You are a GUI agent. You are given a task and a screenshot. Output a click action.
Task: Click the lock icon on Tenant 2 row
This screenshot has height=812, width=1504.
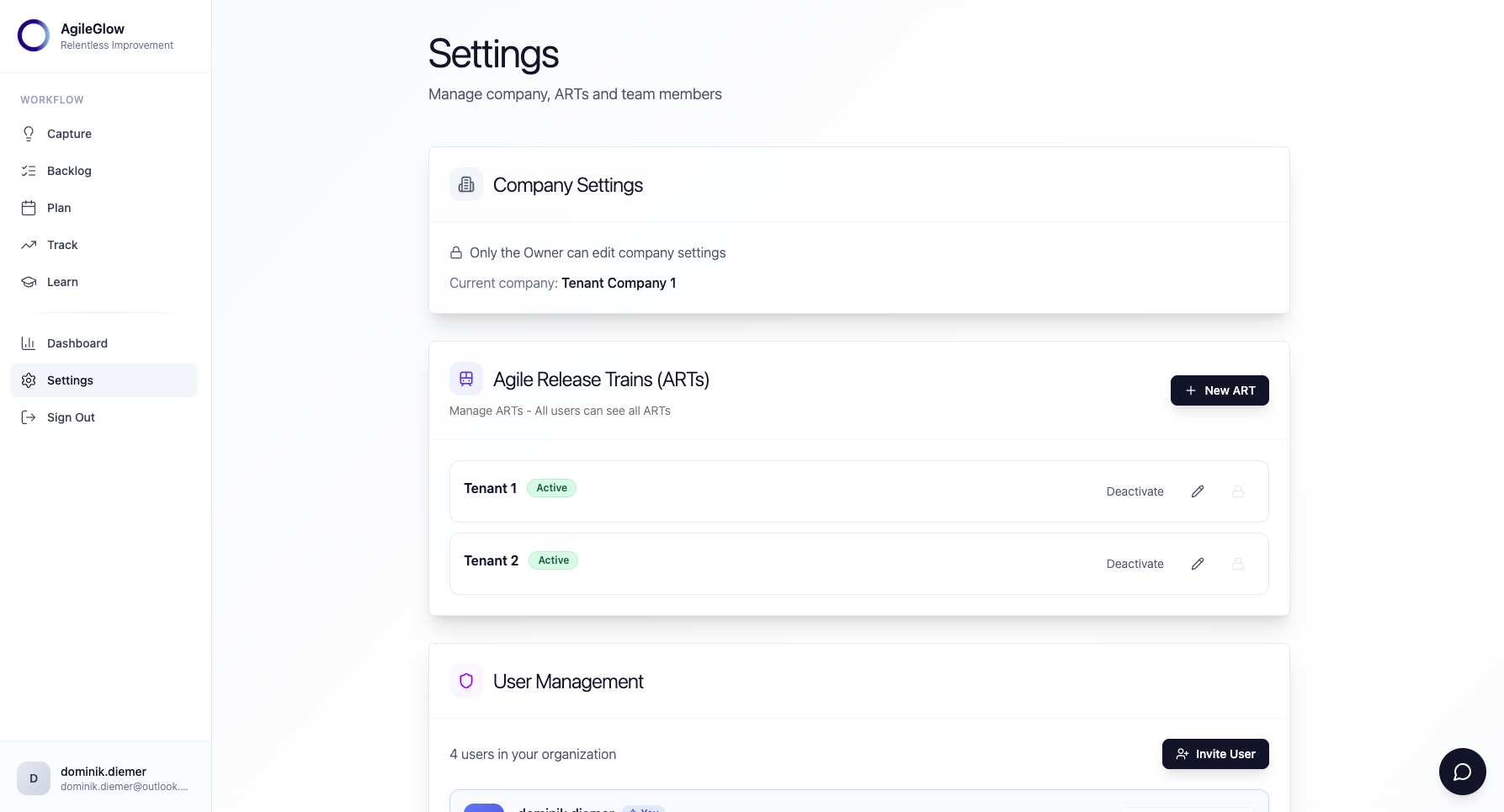coord(1238,564)
